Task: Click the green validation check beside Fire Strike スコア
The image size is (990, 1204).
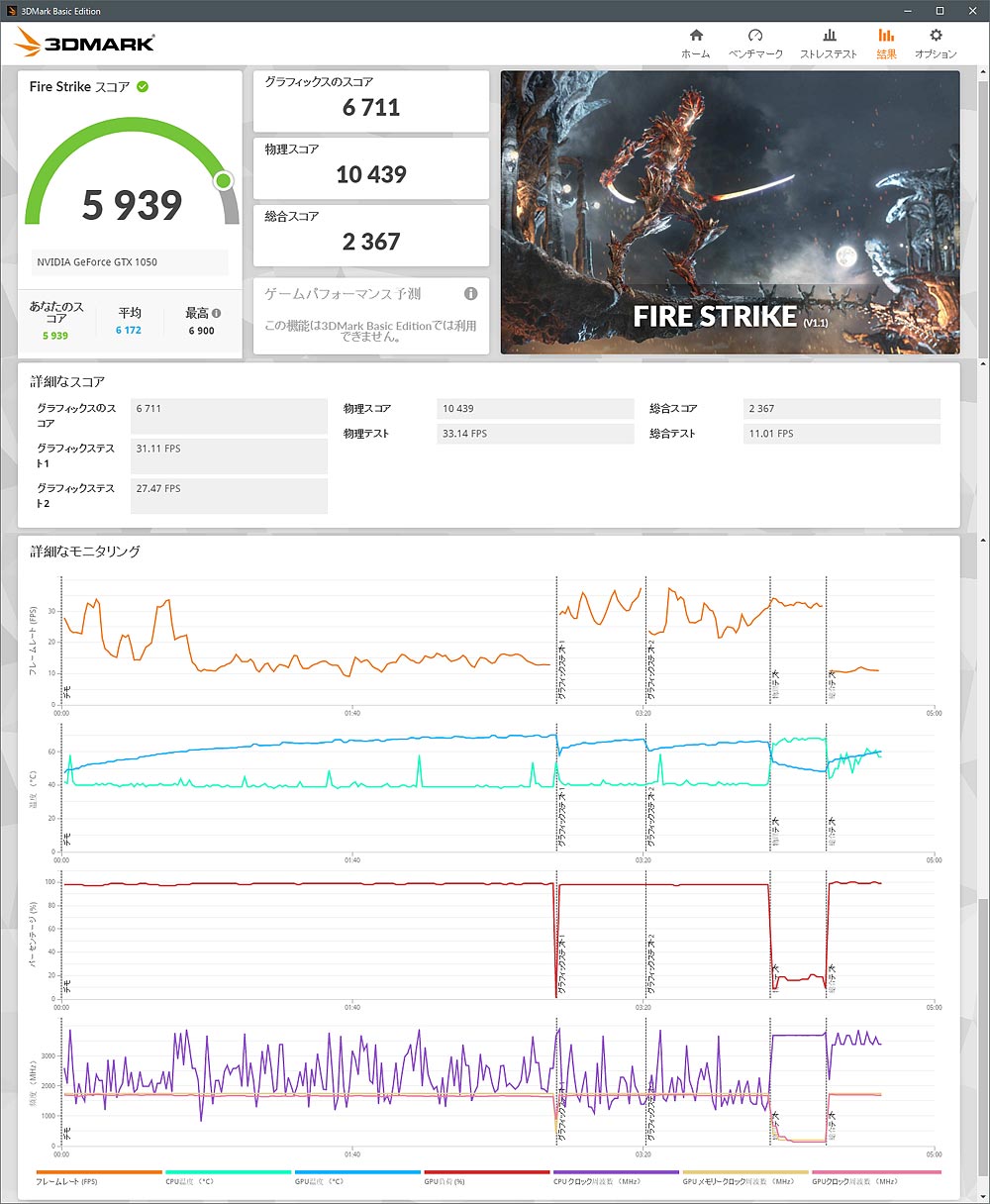Action: [143, 87]
